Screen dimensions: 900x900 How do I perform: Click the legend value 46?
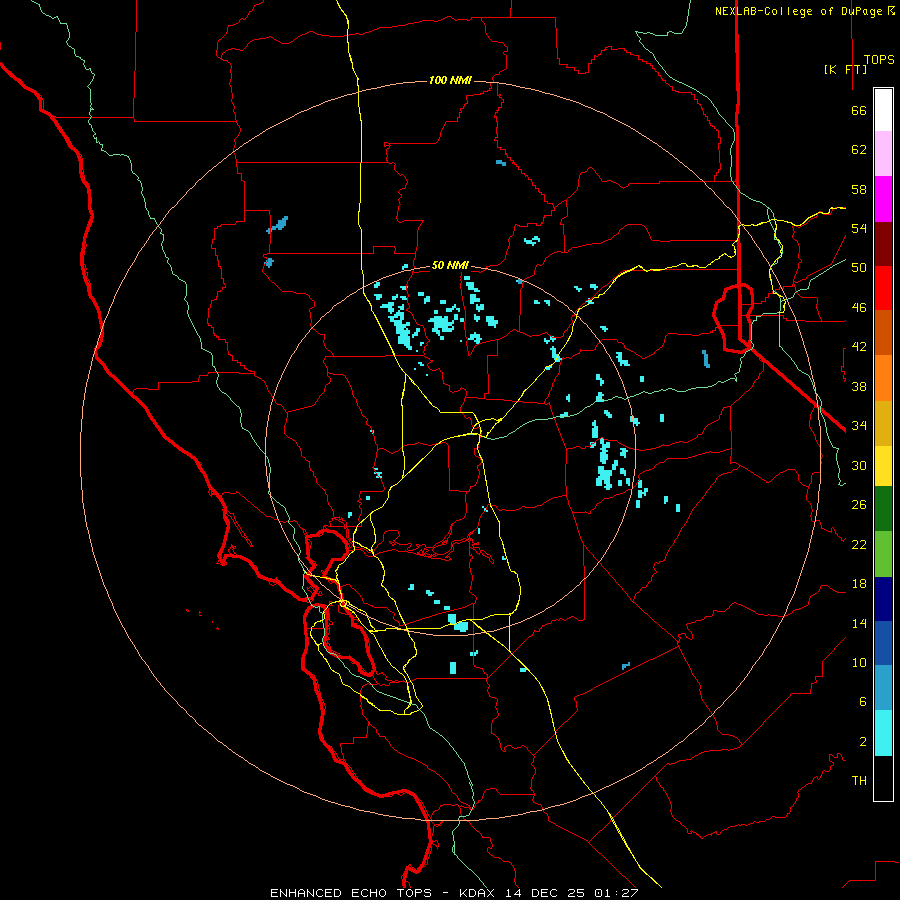click(x=859, y=308)
